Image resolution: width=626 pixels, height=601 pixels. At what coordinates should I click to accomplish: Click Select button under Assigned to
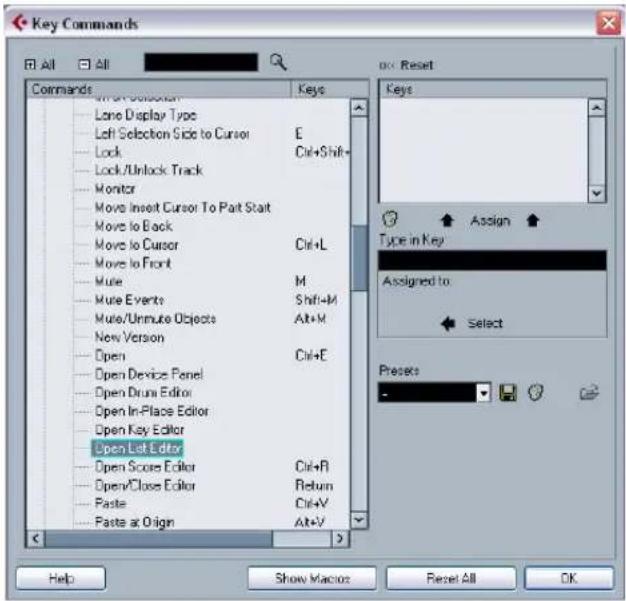point(485,323)
